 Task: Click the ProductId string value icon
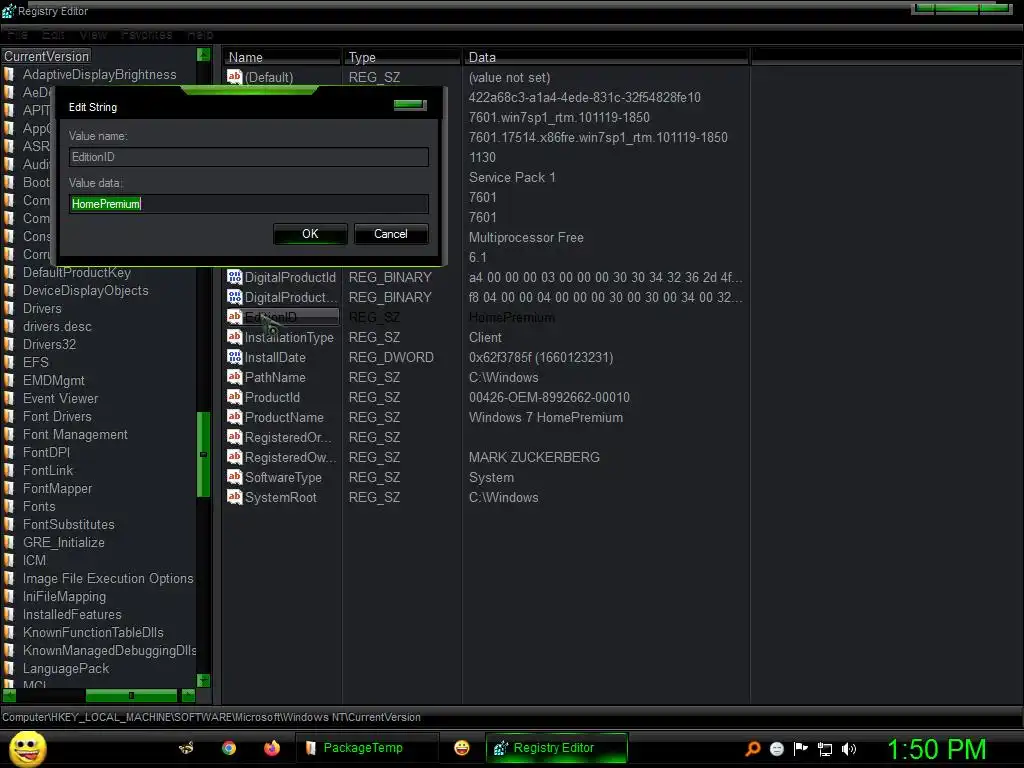click(x=234, y=396)
